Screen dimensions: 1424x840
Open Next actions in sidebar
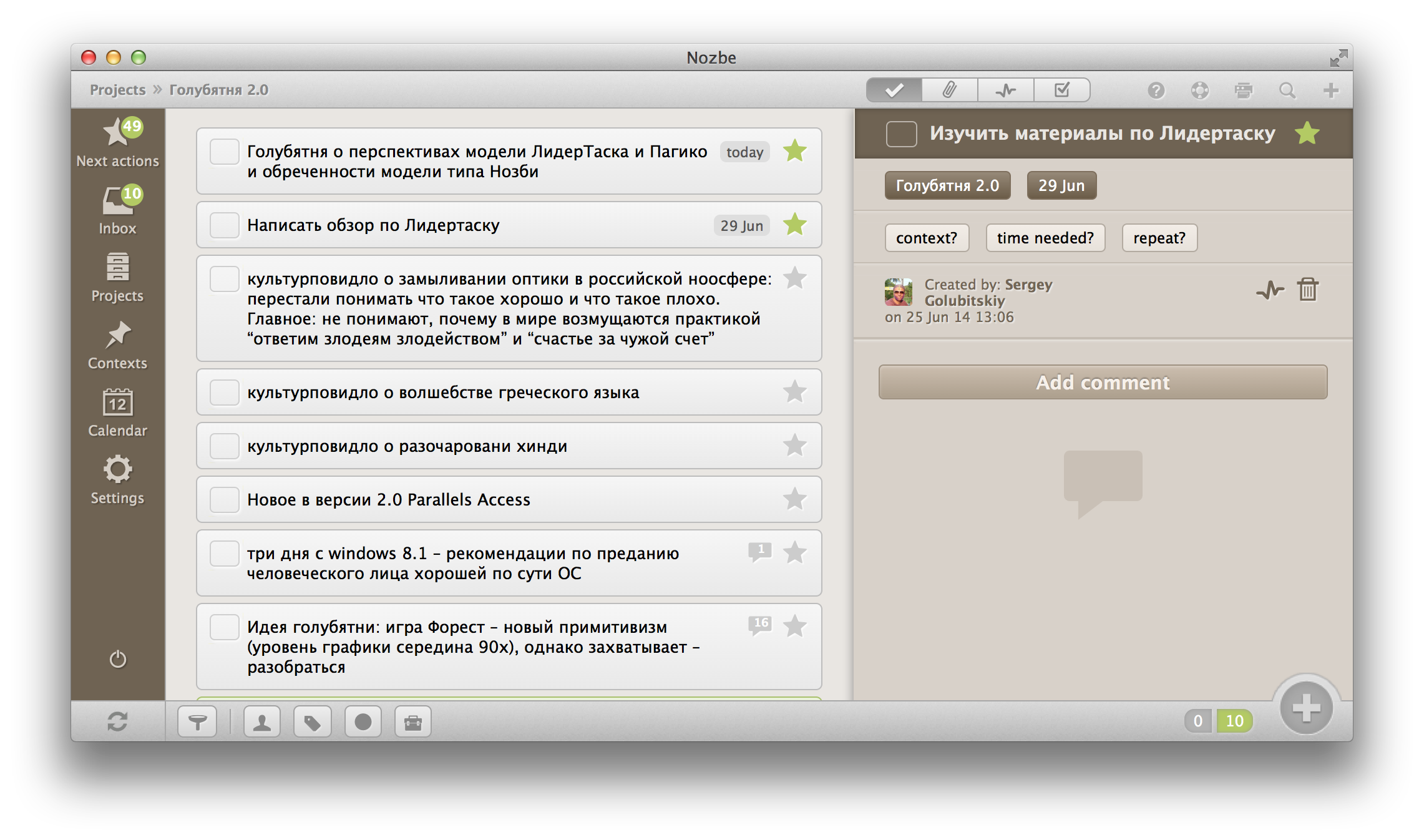pyautogui.click(x=117, y=143)
